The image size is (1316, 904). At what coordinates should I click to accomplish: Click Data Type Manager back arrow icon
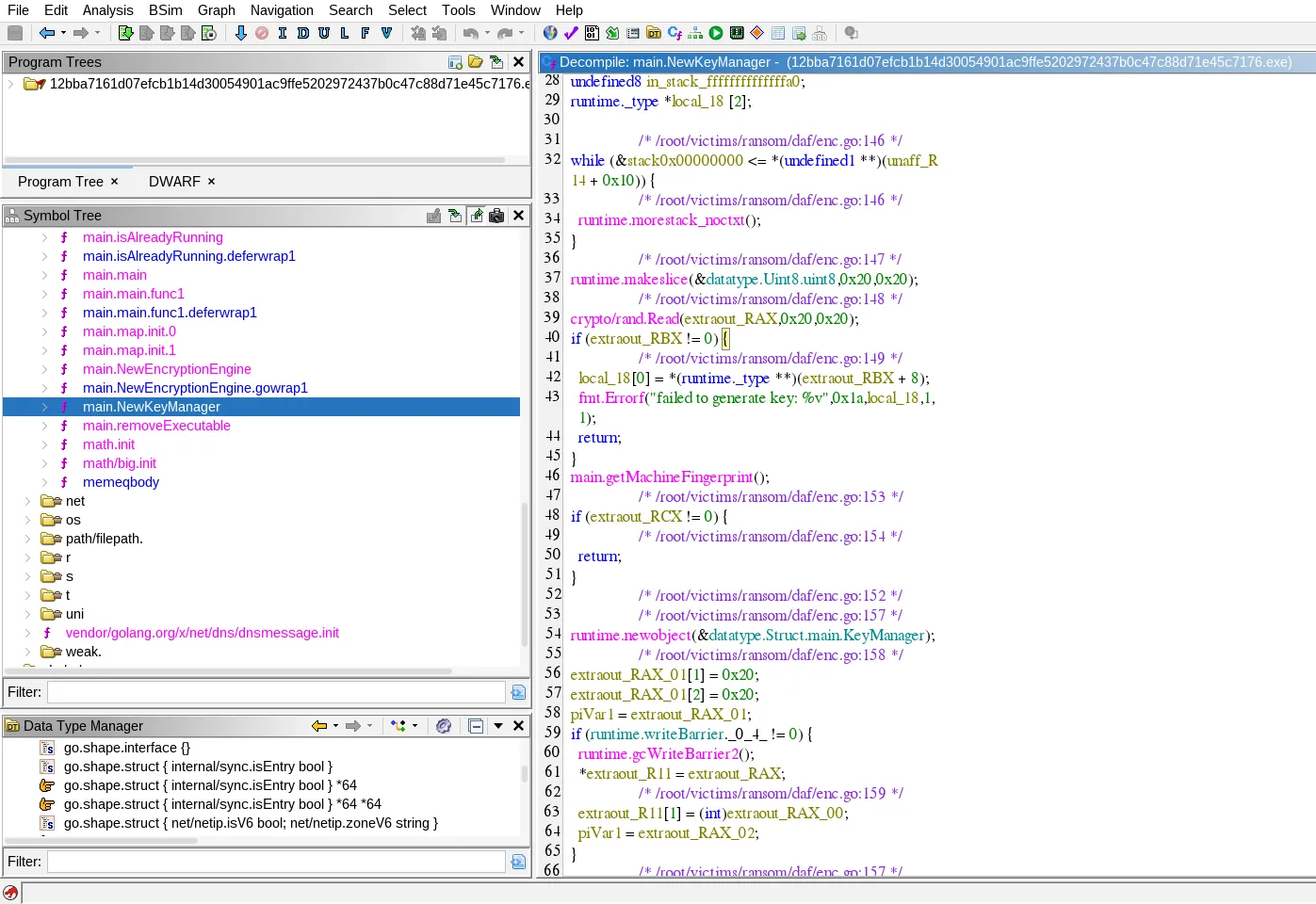319,726
